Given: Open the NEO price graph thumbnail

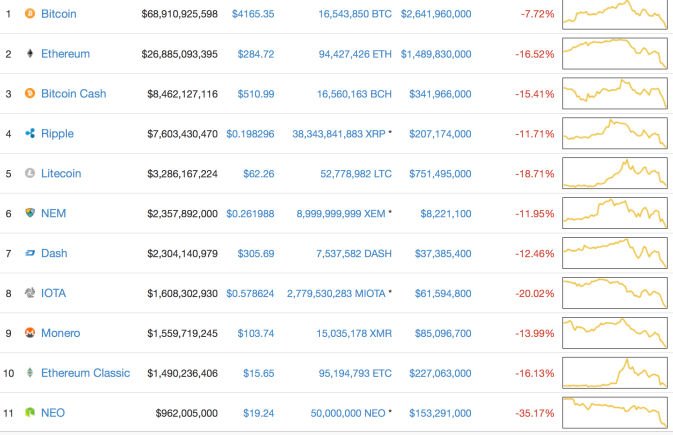Looking at the screenshot, I should click(x=615, y=413).
